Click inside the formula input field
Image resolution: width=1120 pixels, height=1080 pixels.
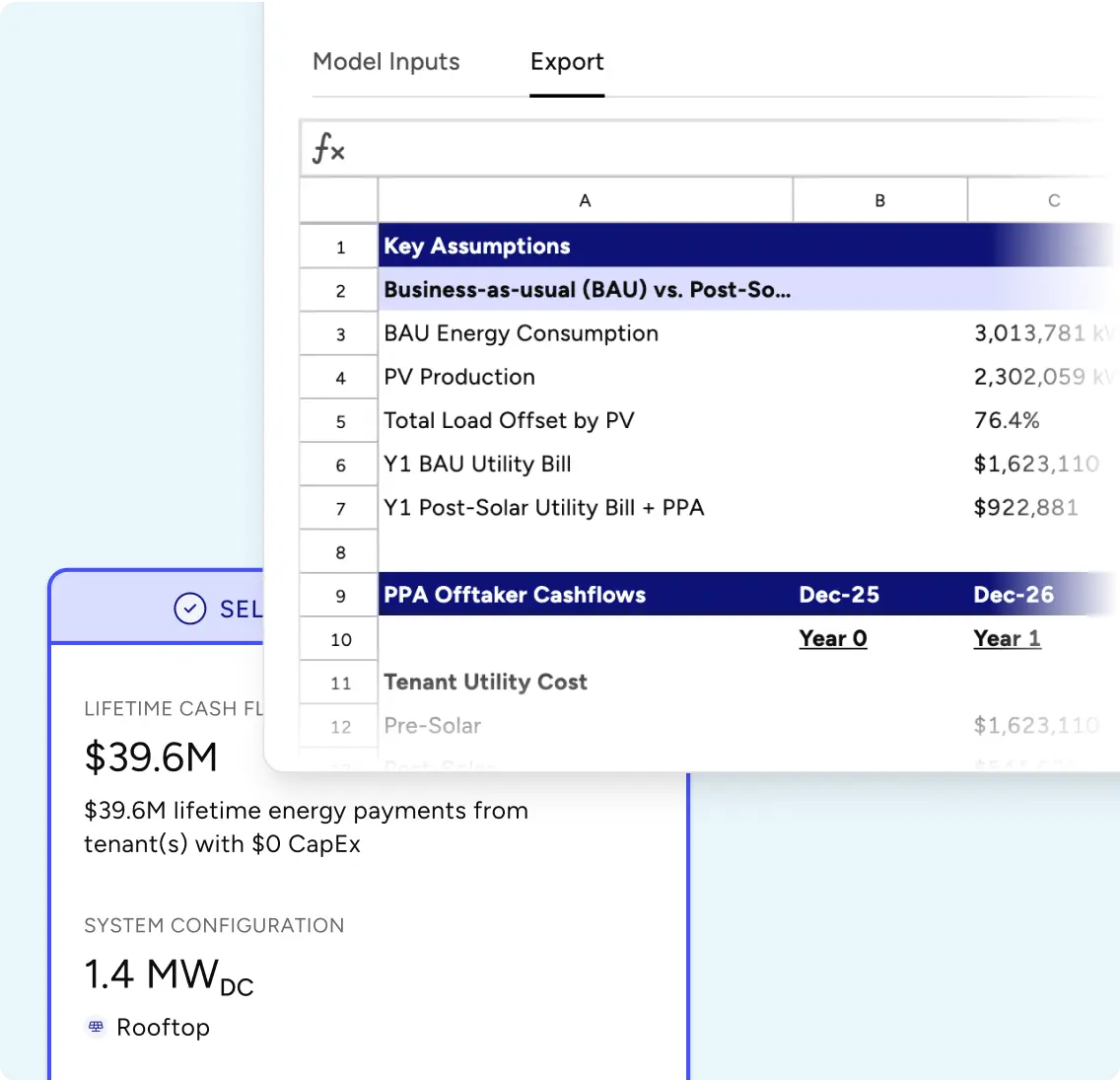tap(690, 149)
